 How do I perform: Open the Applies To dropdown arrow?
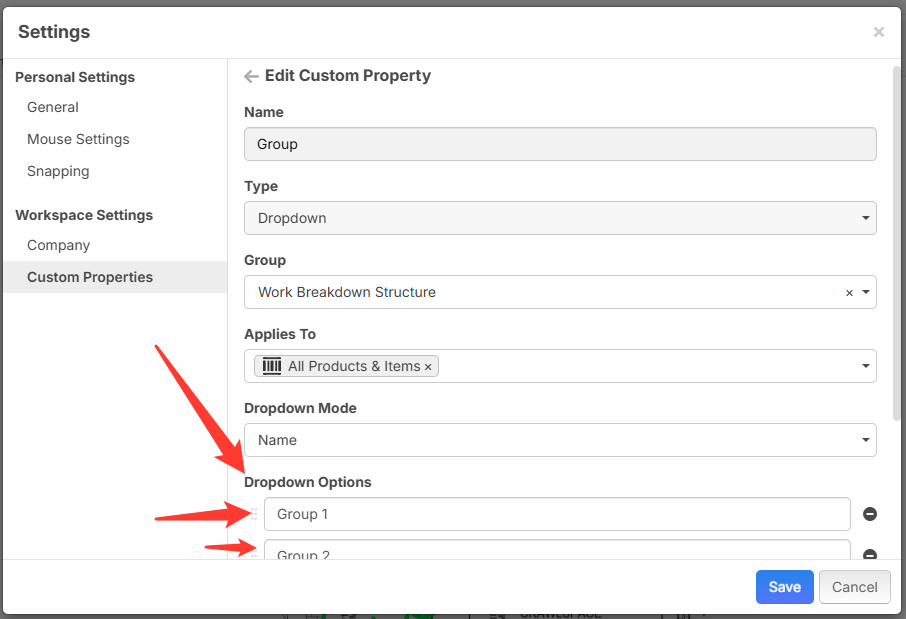(x=865, y=367)
